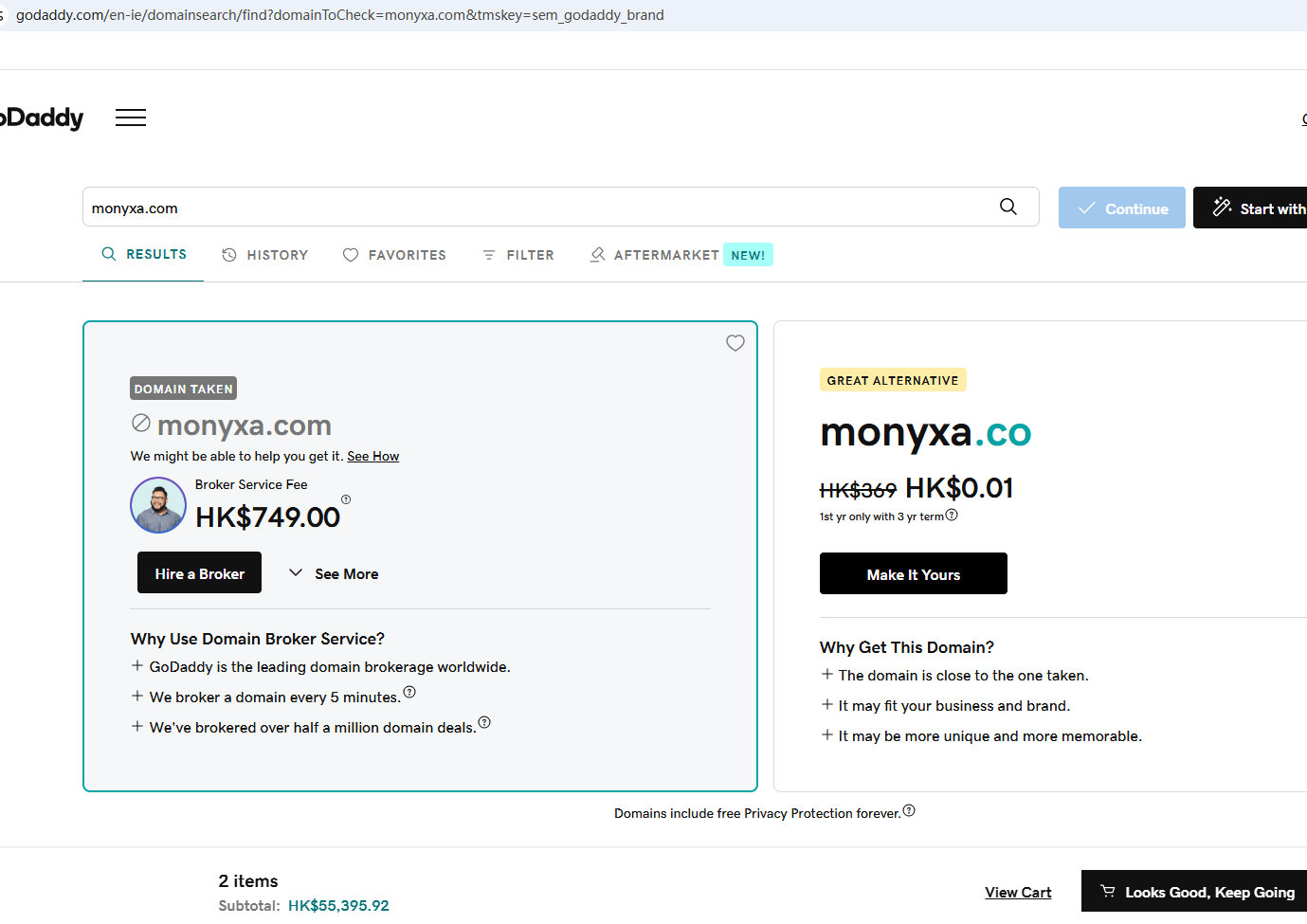Open the Filter tab

[518, 255]
